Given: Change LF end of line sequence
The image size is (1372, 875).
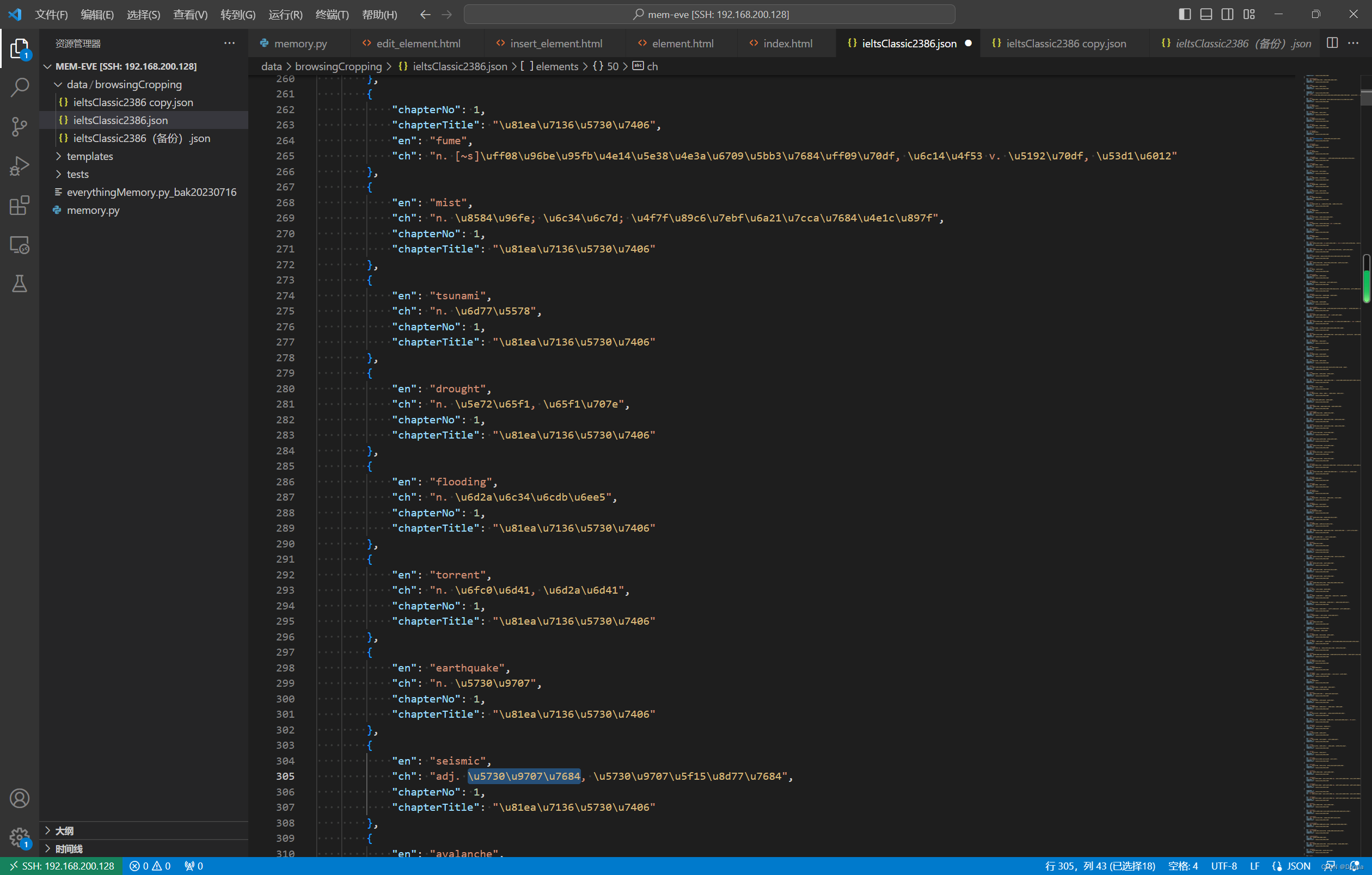Looking at the screenshot, I should [x=1254, y=866].
